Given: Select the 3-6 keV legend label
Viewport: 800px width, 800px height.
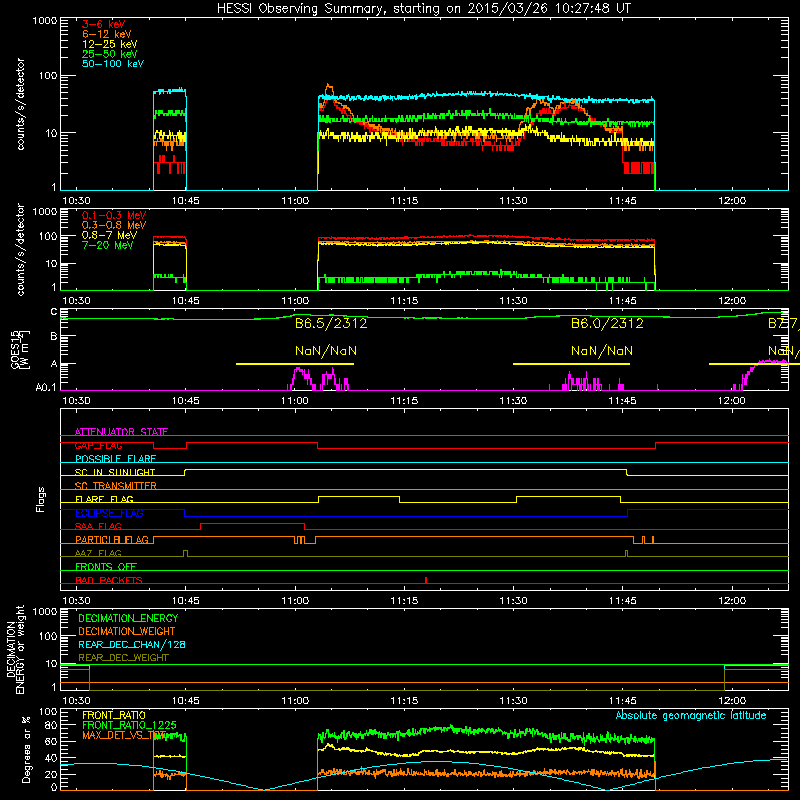Looking at the screenshot, I should tap(104, 24).
